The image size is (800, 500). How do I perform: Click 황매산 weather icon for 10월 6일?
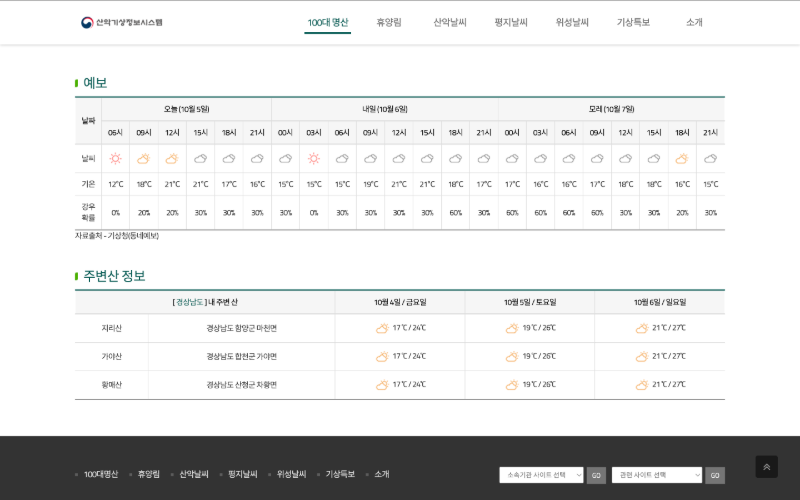tap(642, 384)
